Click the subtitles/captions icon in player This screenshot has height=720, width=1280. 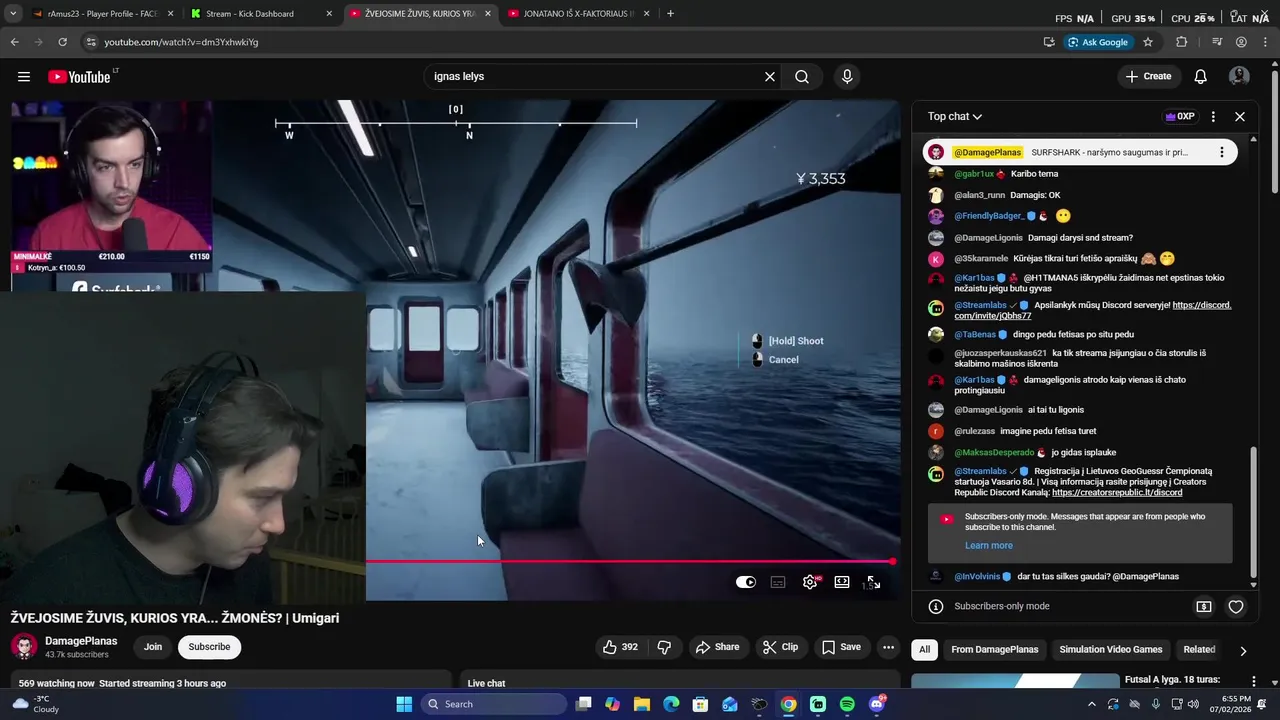click(778, 582)
